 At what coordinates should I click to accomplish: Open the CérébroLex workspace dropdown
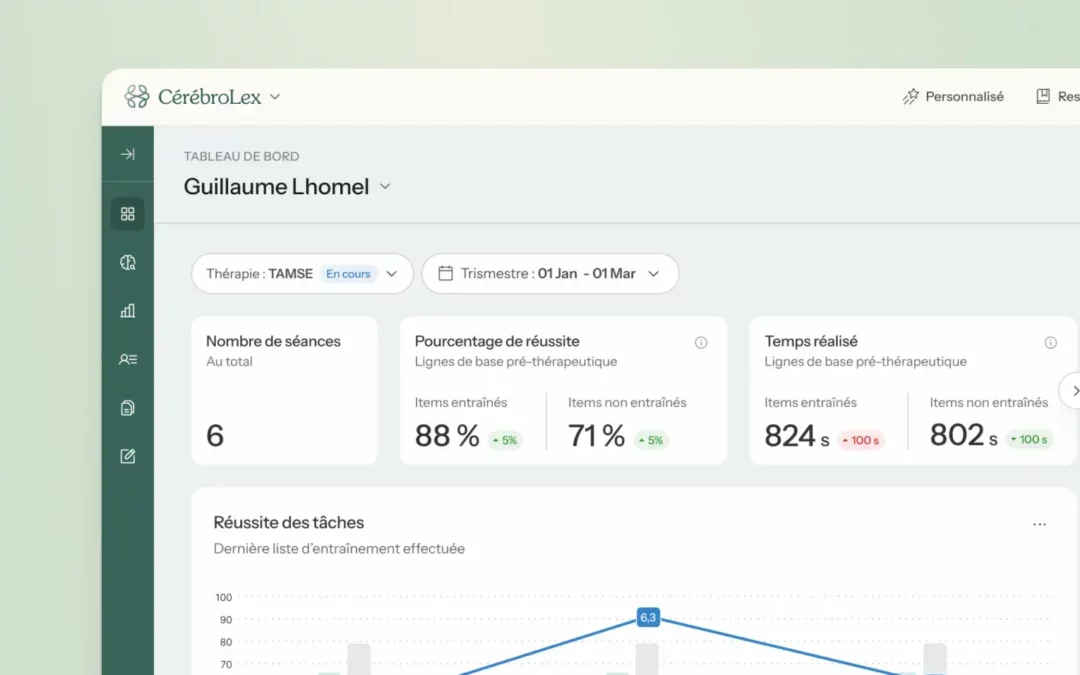275,97
